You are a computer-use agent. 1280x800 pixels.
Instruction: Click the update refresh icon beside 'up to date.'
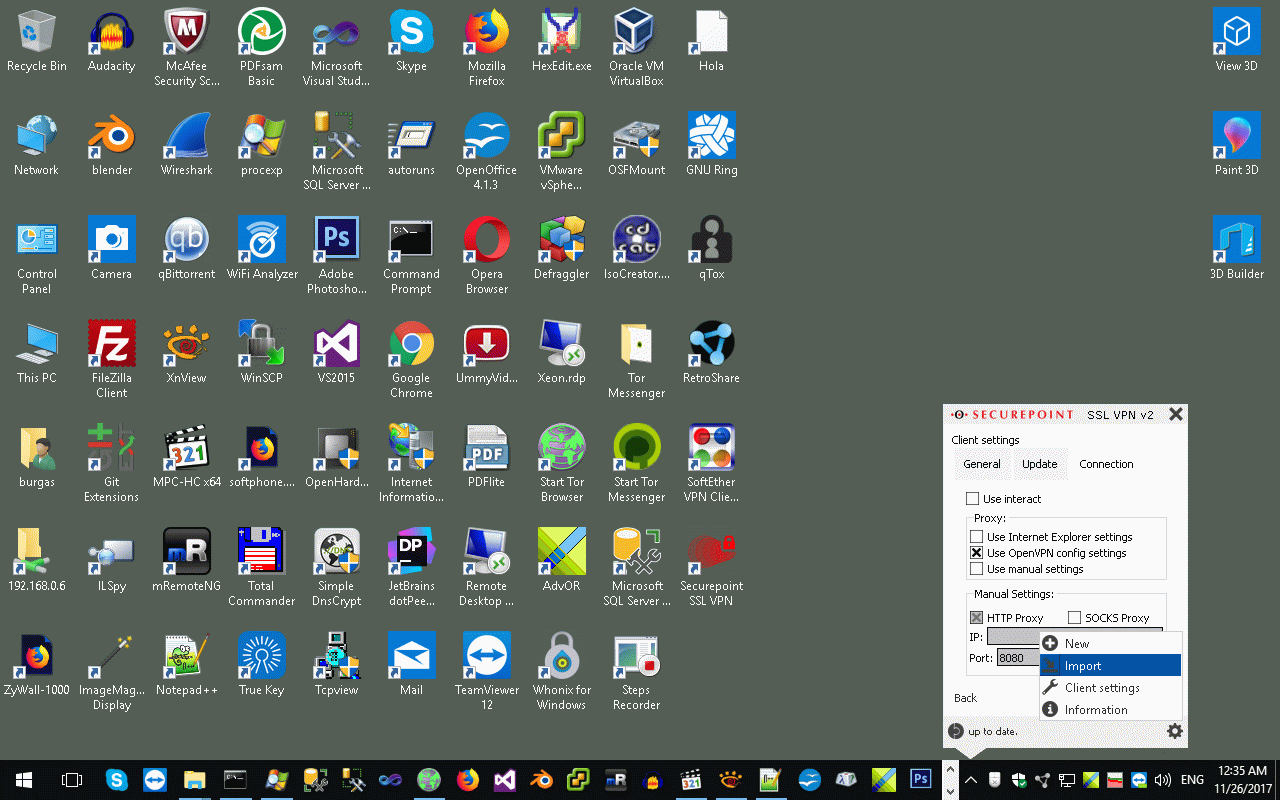coord(956,731)
